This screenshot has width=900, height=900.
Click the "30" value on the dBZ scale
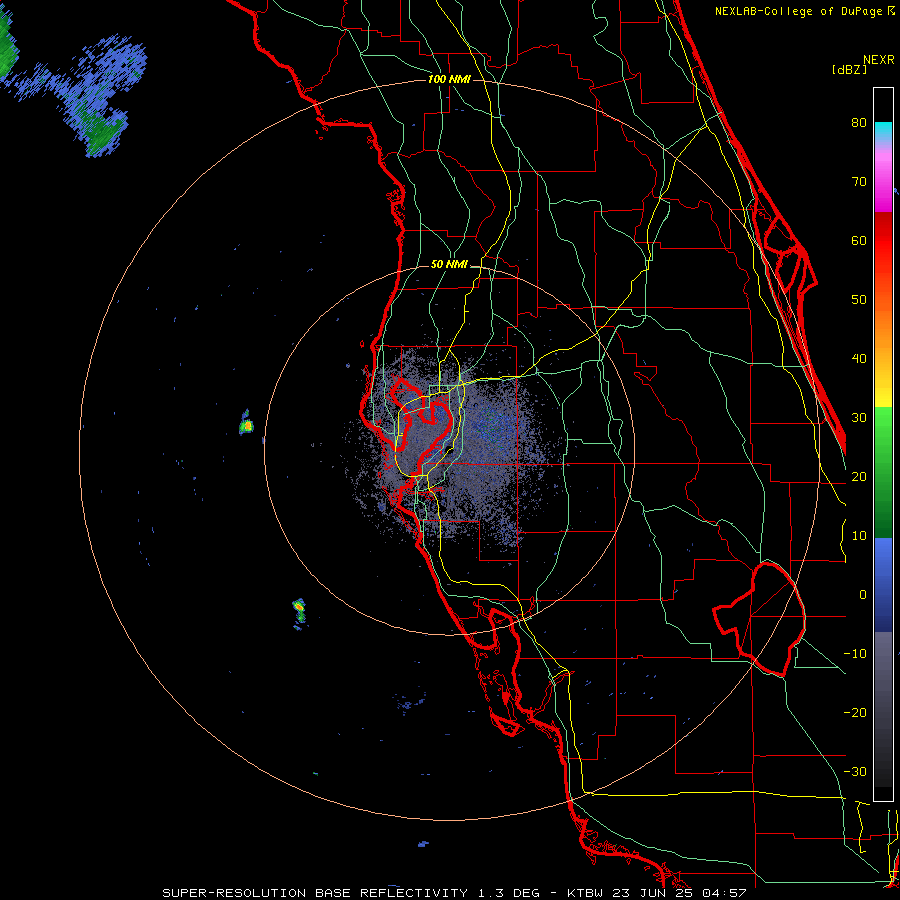(x=859, y=418)
